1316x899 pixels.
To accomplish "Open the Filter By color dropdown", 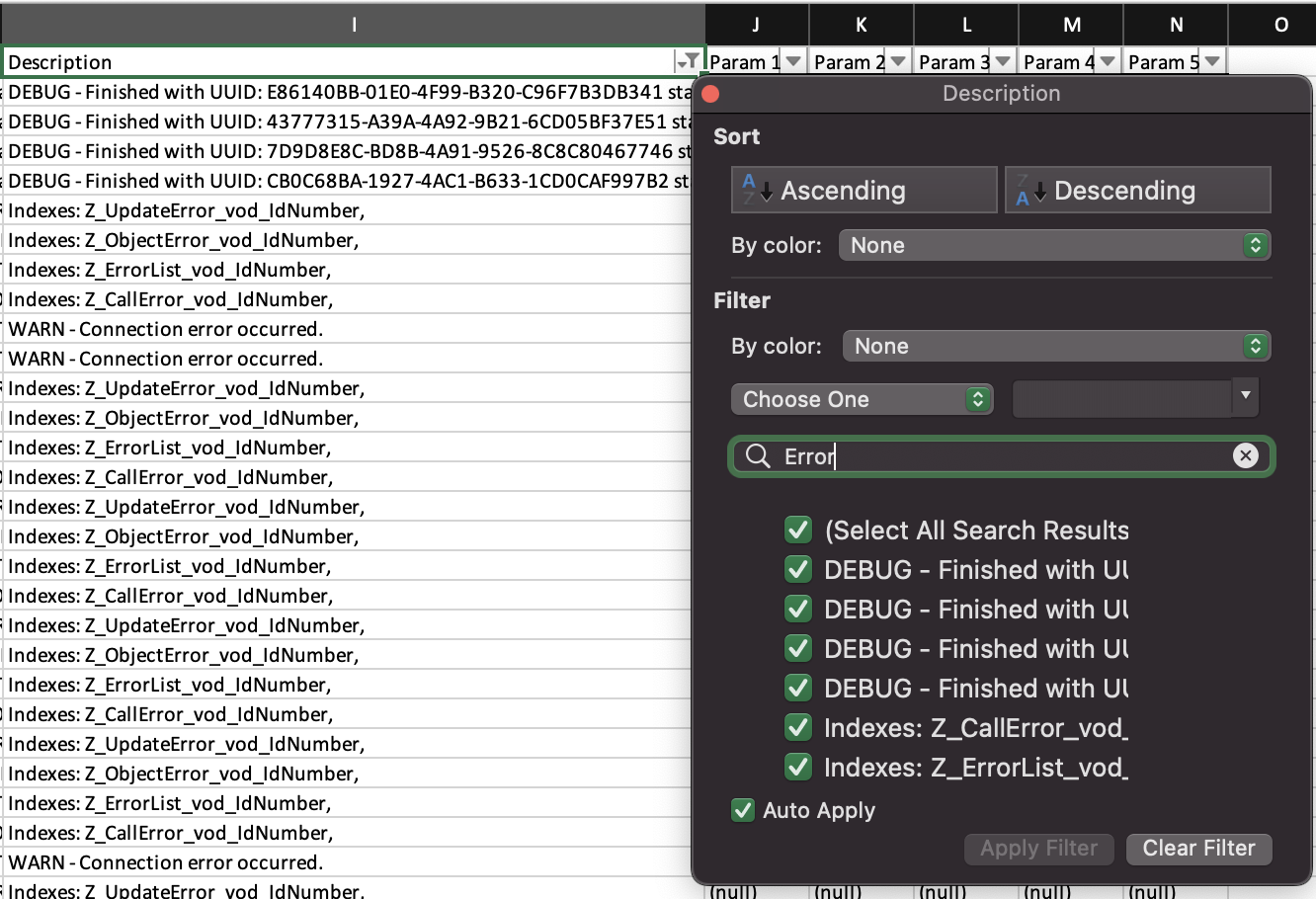I will [1055, 347].
